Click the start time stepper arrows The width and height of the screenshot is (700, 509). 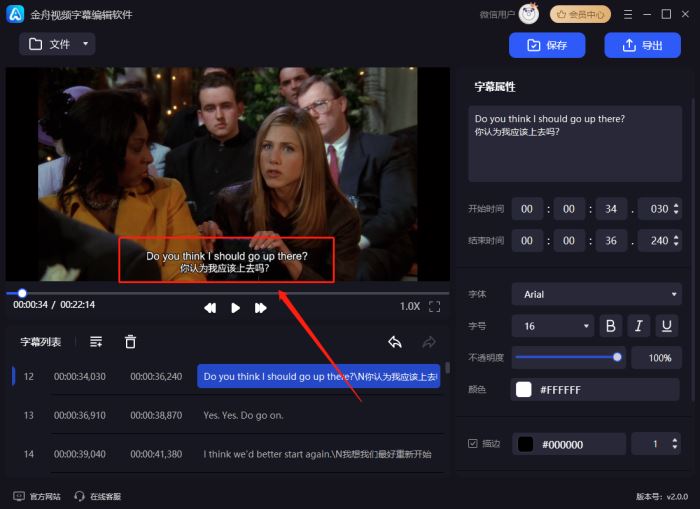point(676,209)
